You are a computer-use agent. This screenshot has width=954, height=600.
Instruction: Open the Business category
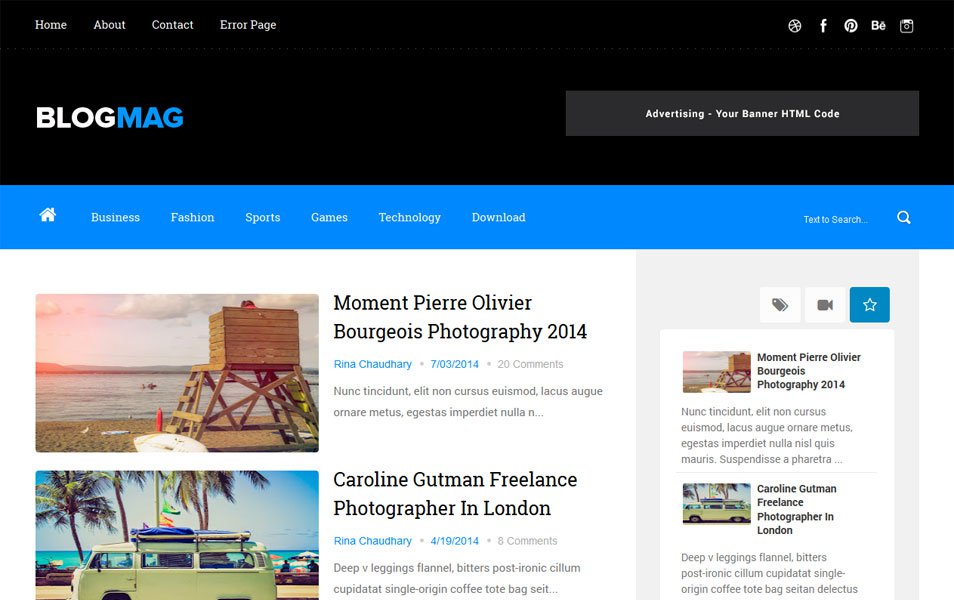pos(116,217)
